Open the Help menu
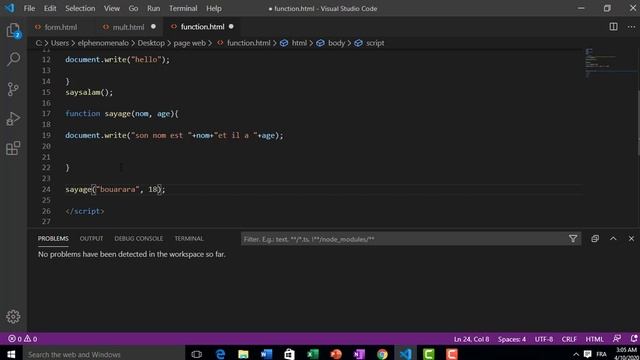This screenshot has width=640, height=360. click(213, 8)
